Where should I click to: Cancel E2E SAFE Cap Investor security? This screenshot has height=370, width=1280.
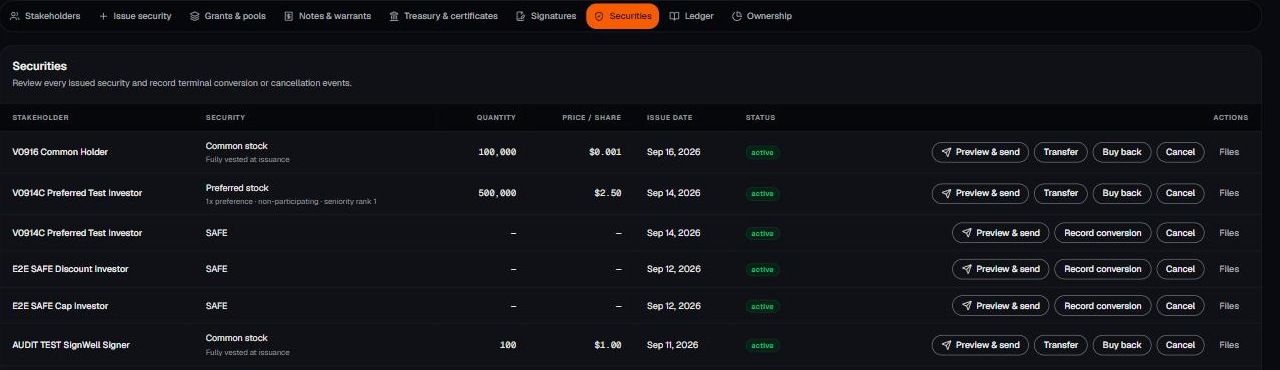pyautogui.click(x=1180, y=306)
